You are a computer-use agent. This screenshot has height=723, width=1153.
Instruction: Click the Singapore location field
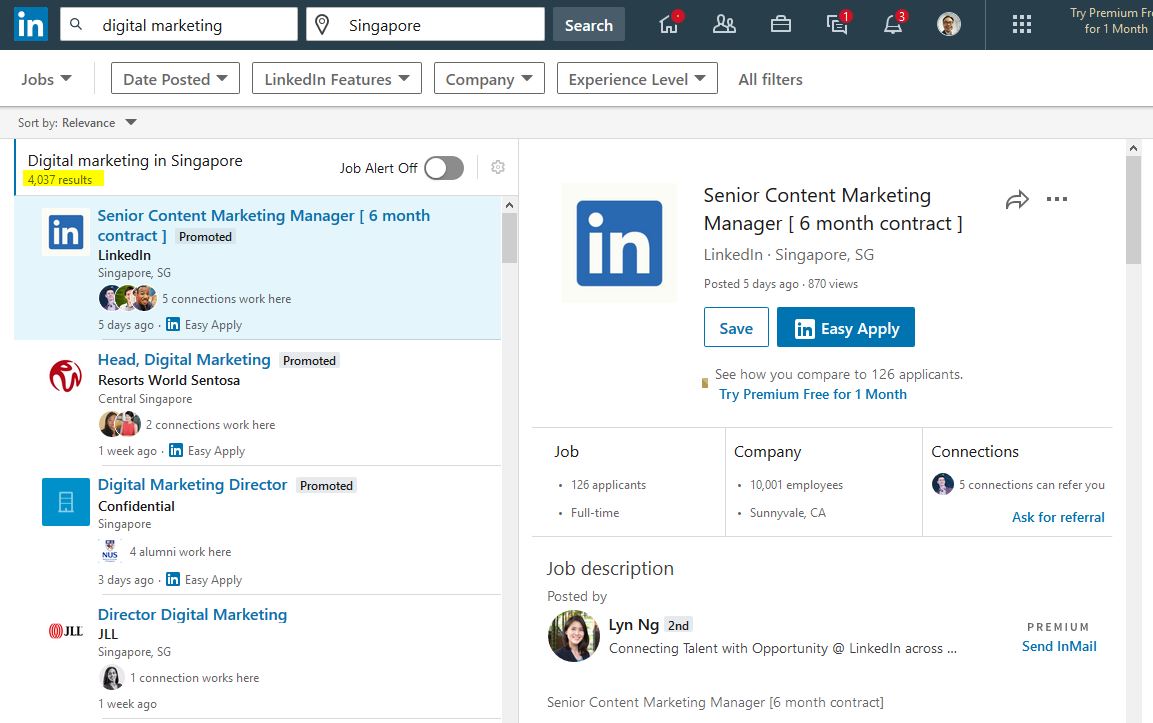[x=425, y=24]
